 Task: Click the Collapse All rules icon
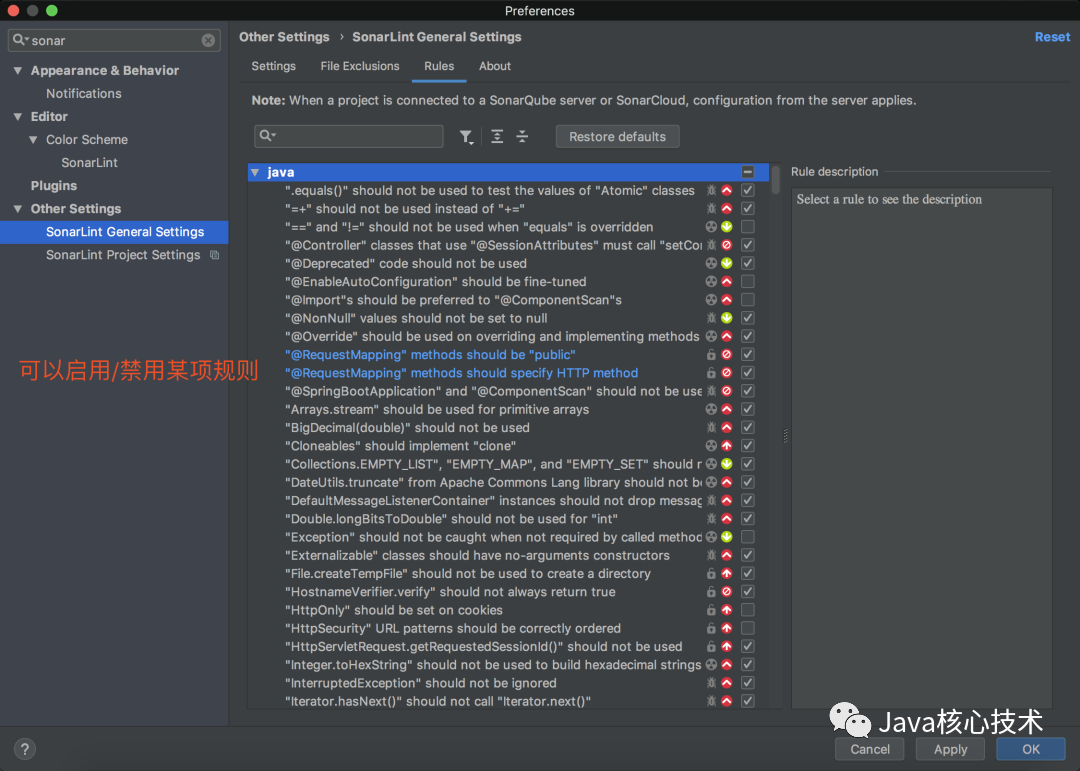pyautogui.click(x=522, y=136)
